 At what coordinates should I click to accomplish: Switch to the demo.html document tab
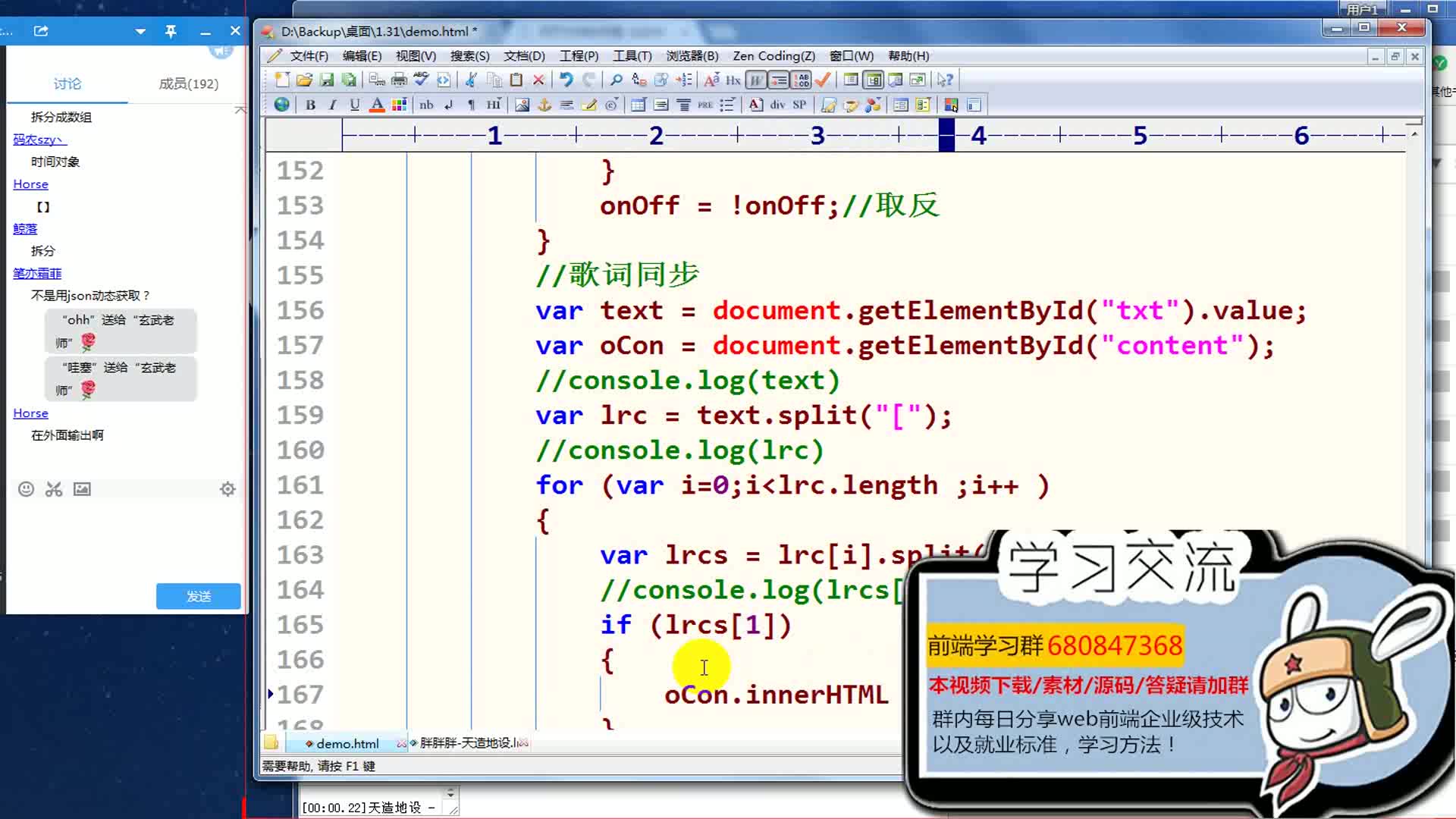coord(347,744)
